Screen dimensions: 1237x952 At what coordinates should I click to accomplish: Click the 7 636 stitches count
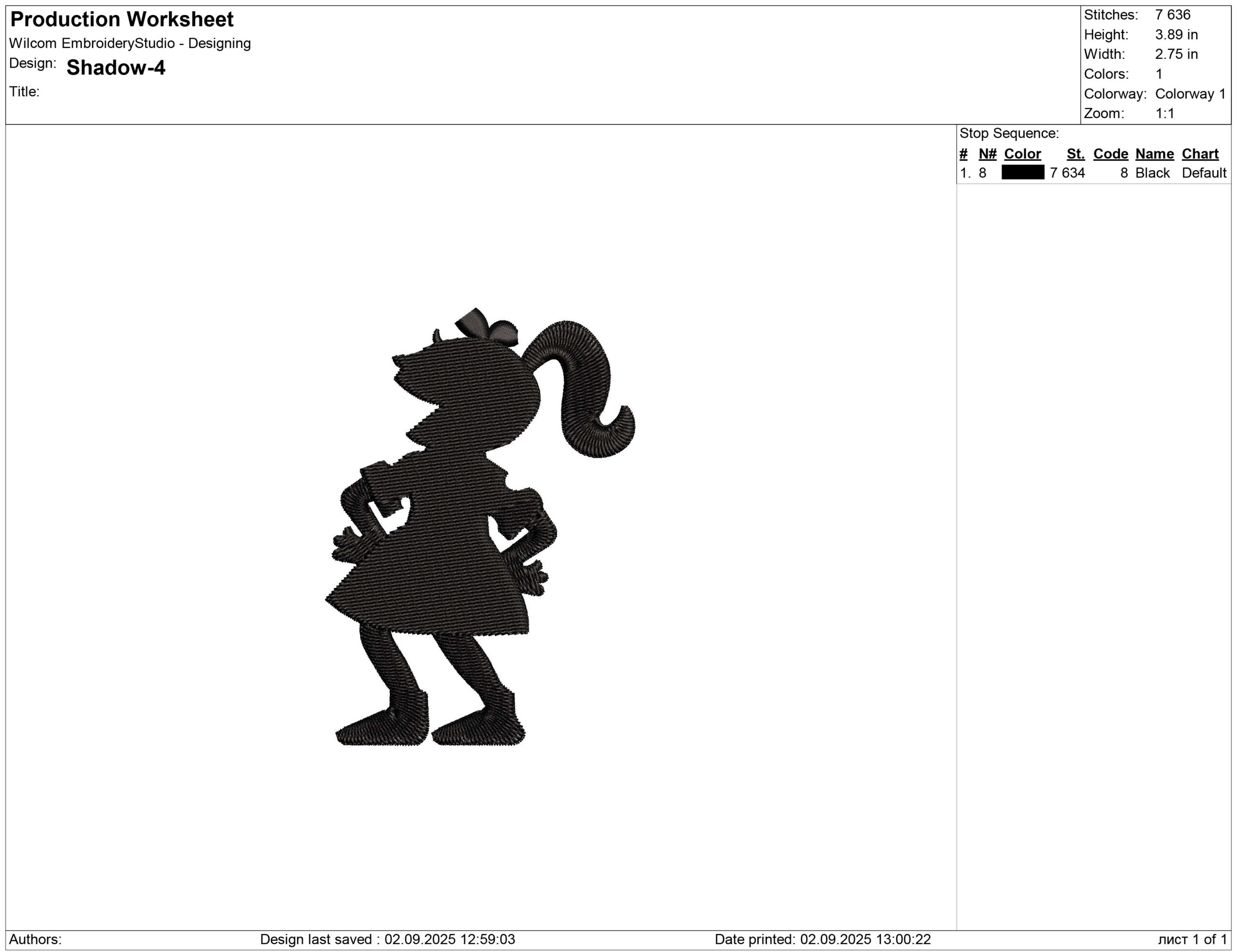pyautogui.click(x=1172, y=14)
